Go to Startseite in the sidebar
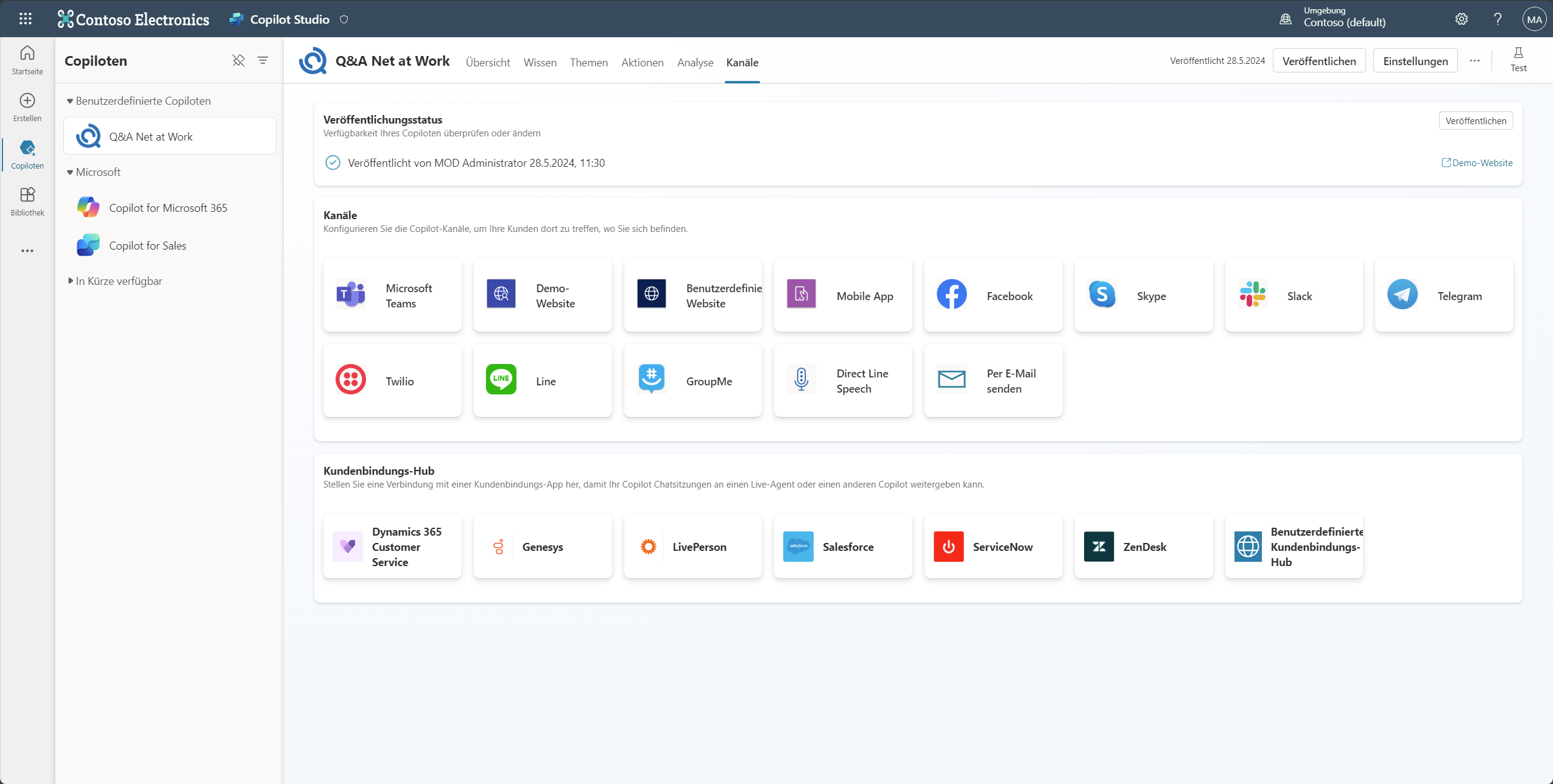 [x=27, y=60]
